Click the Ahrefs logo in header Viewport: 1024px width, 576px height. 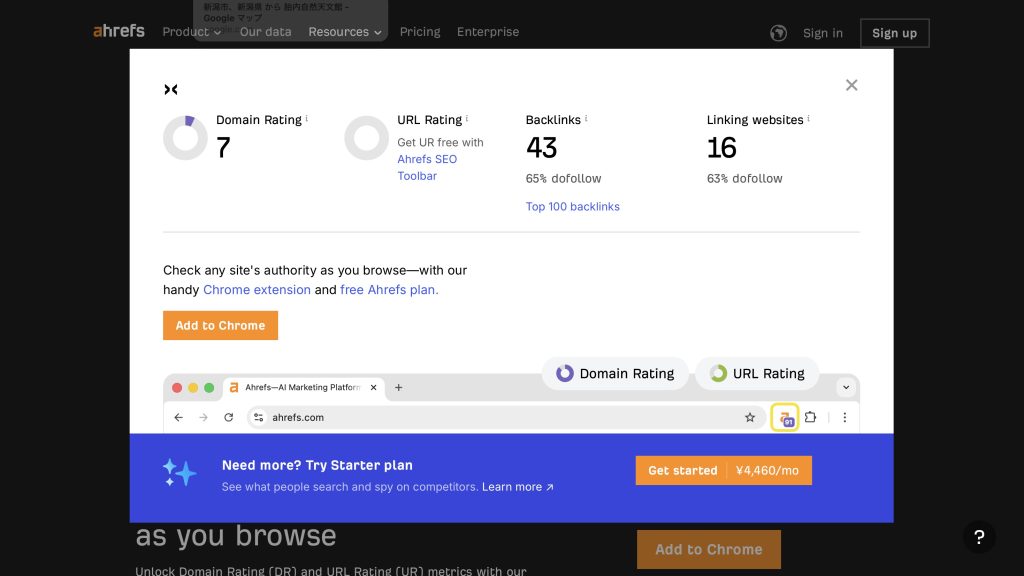(119, 31)
